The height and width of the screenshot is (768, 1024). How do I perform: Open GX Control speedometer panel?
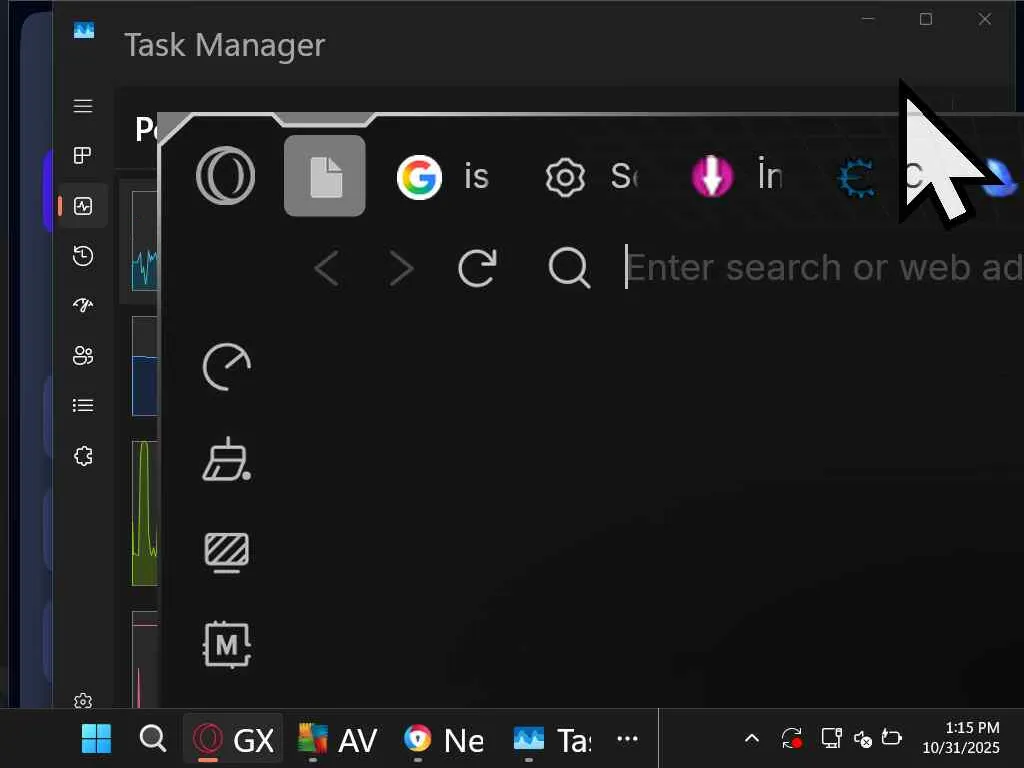[x=227, y=367]
